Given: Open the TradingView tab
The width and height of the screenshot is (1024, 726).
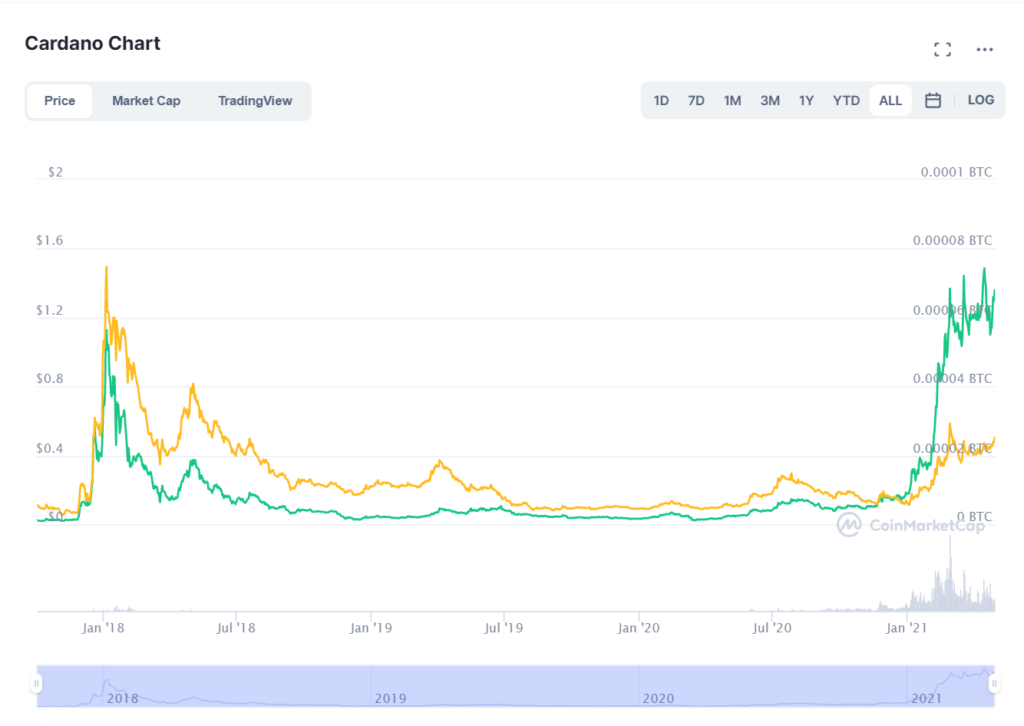Looking at the screenshot, I should click(255, 101).
